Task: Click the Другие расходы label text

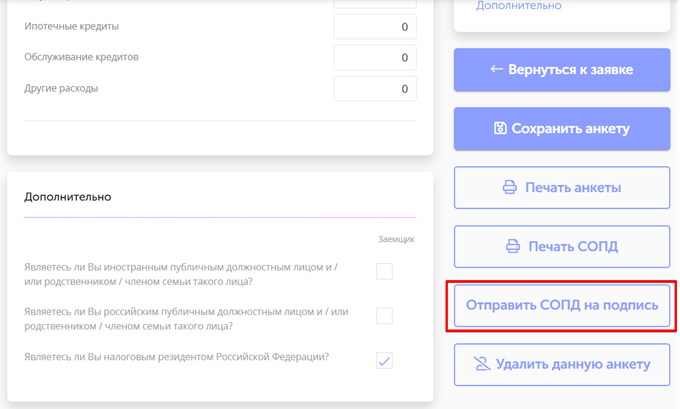Action: point(61,88)
